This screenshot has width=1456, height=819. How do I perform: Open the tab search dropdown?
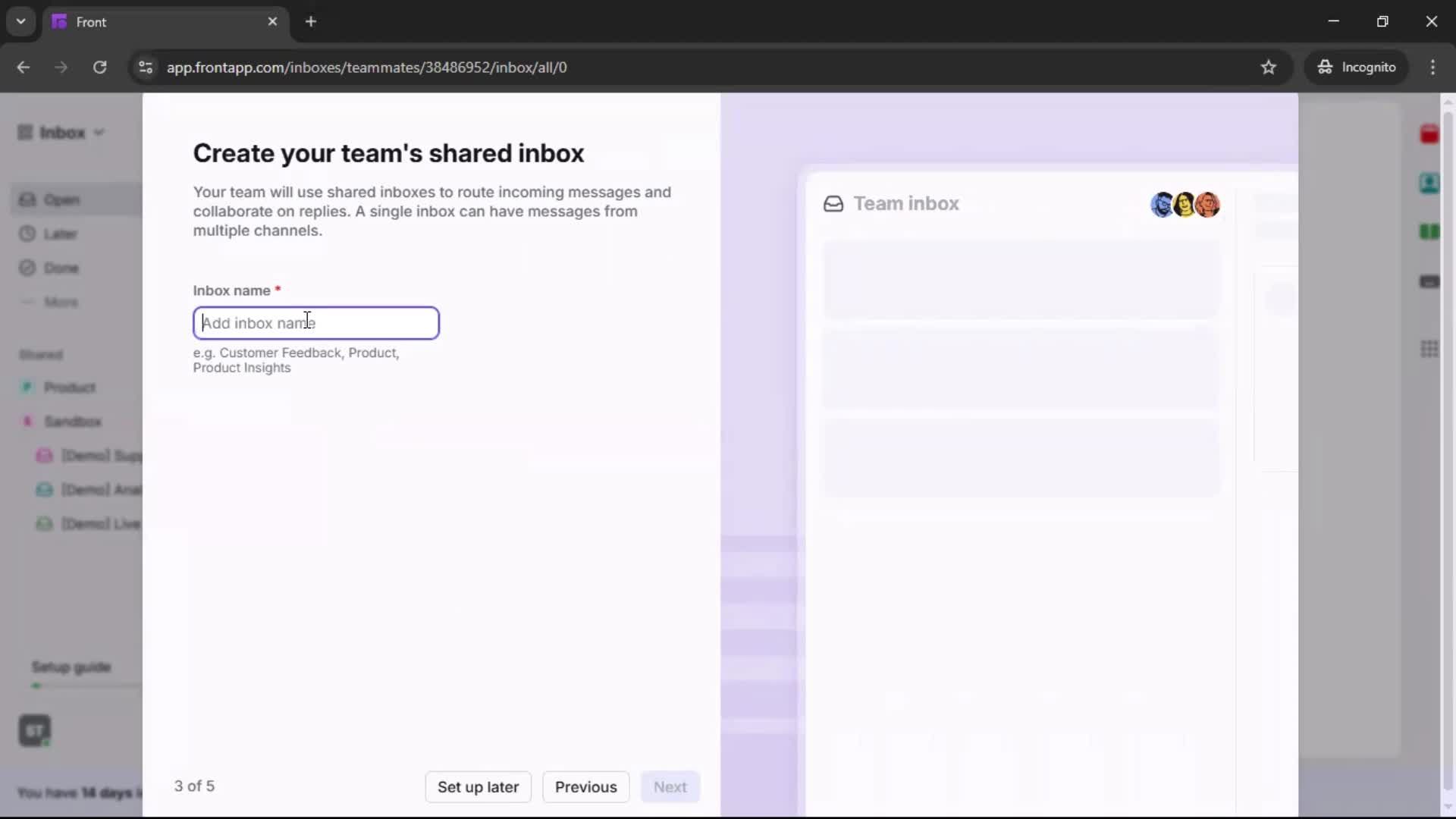pos(20,21)
